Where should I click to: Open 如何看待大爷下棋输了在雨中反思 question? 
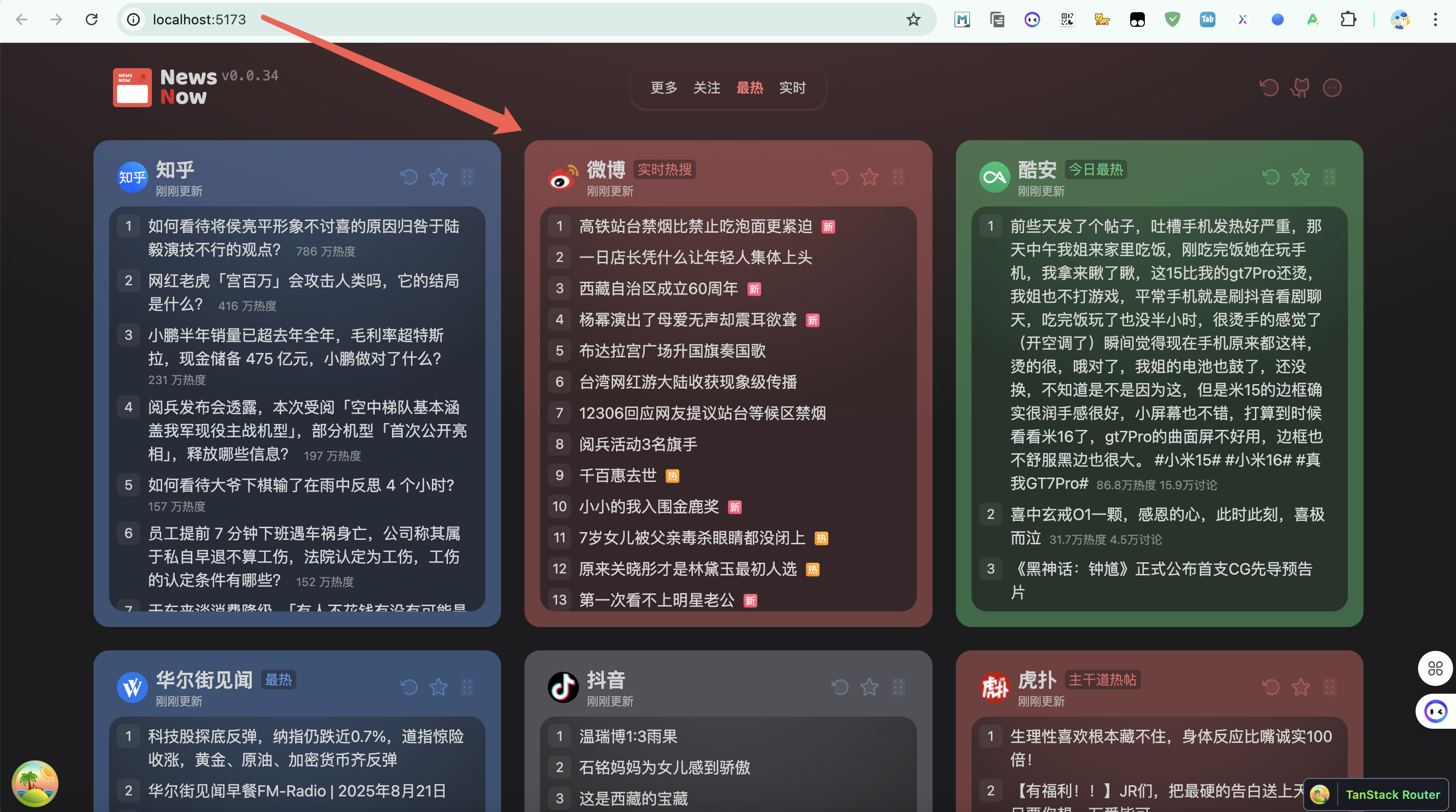point(301,485)
